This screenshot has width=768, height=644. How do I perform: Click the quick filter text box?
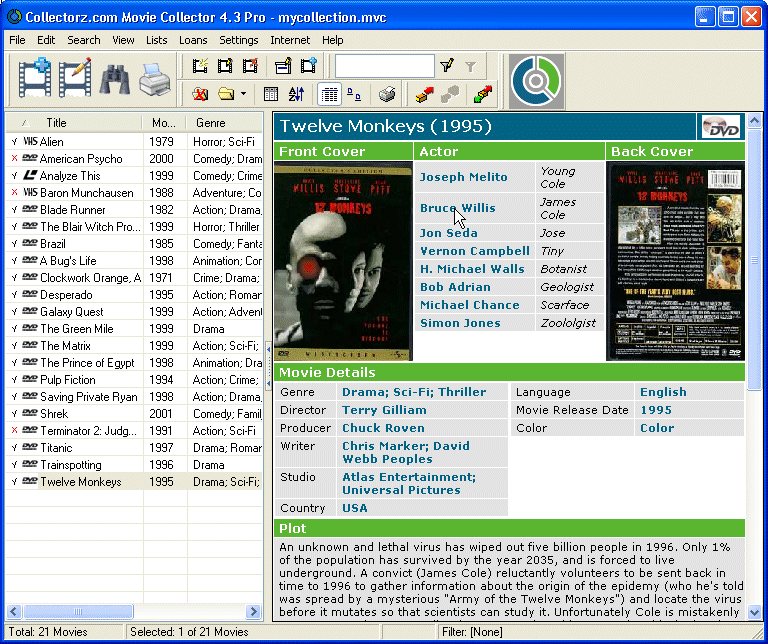(384, 66)
